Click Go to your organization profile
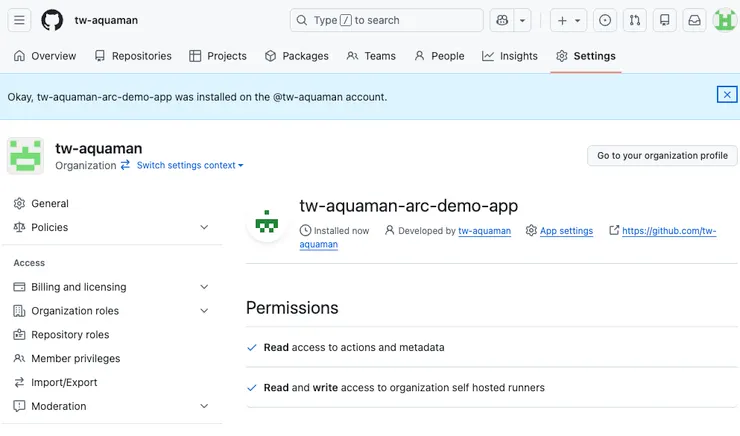 click(662, 156)
